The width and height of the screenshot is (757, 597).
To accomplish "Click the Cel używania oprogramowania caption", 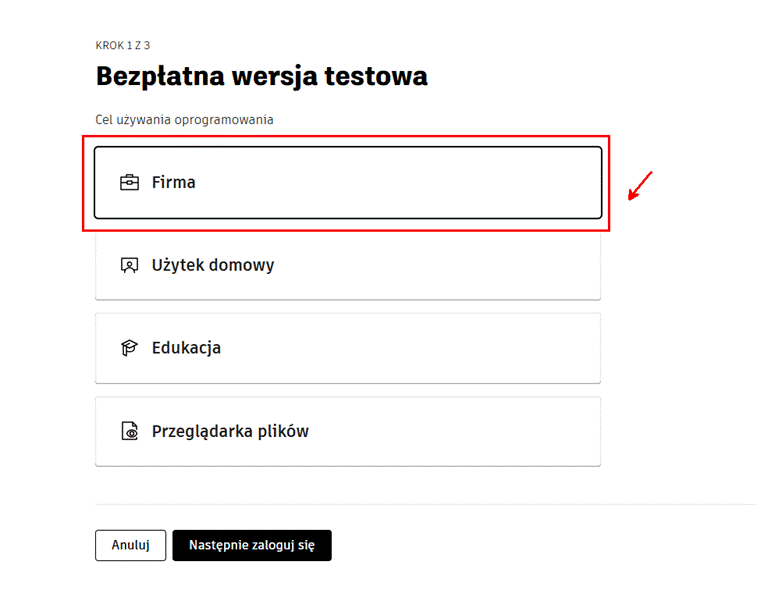I will coord(184,120).
